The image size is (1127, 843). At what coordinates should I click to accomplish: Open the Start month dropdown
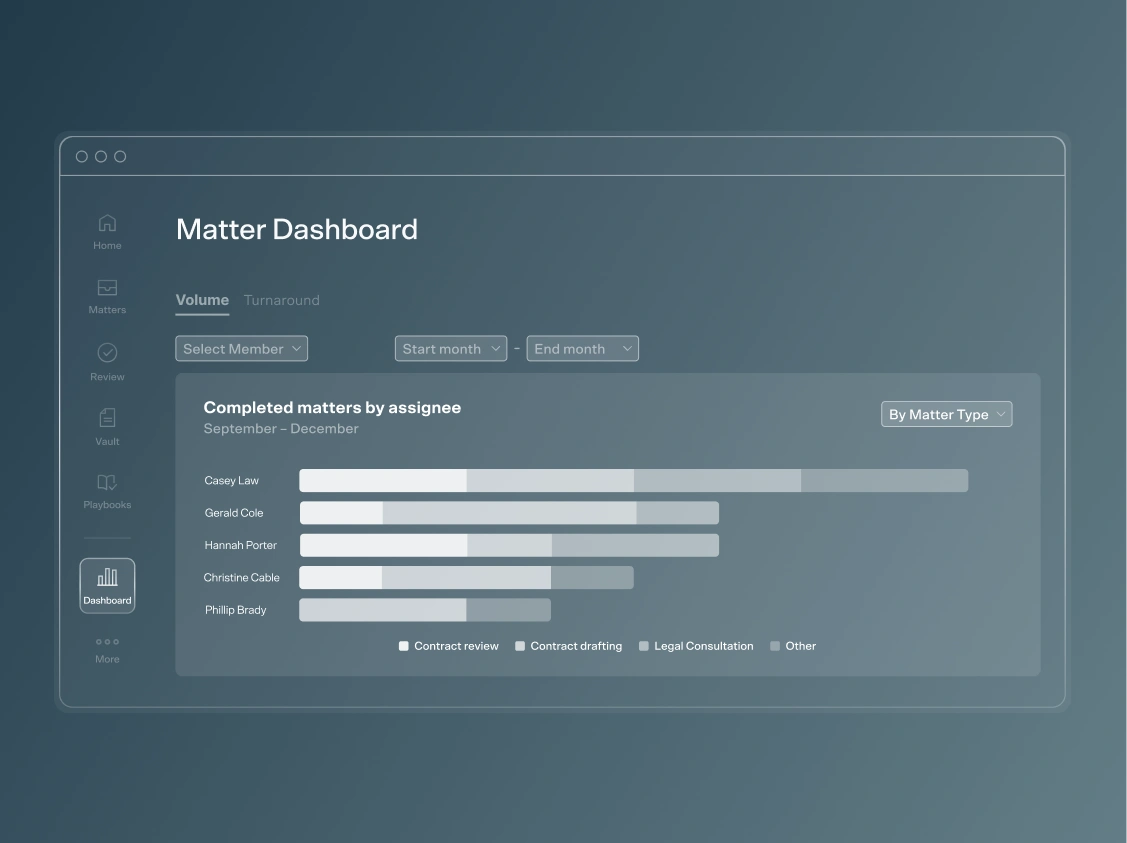(451, 349)
